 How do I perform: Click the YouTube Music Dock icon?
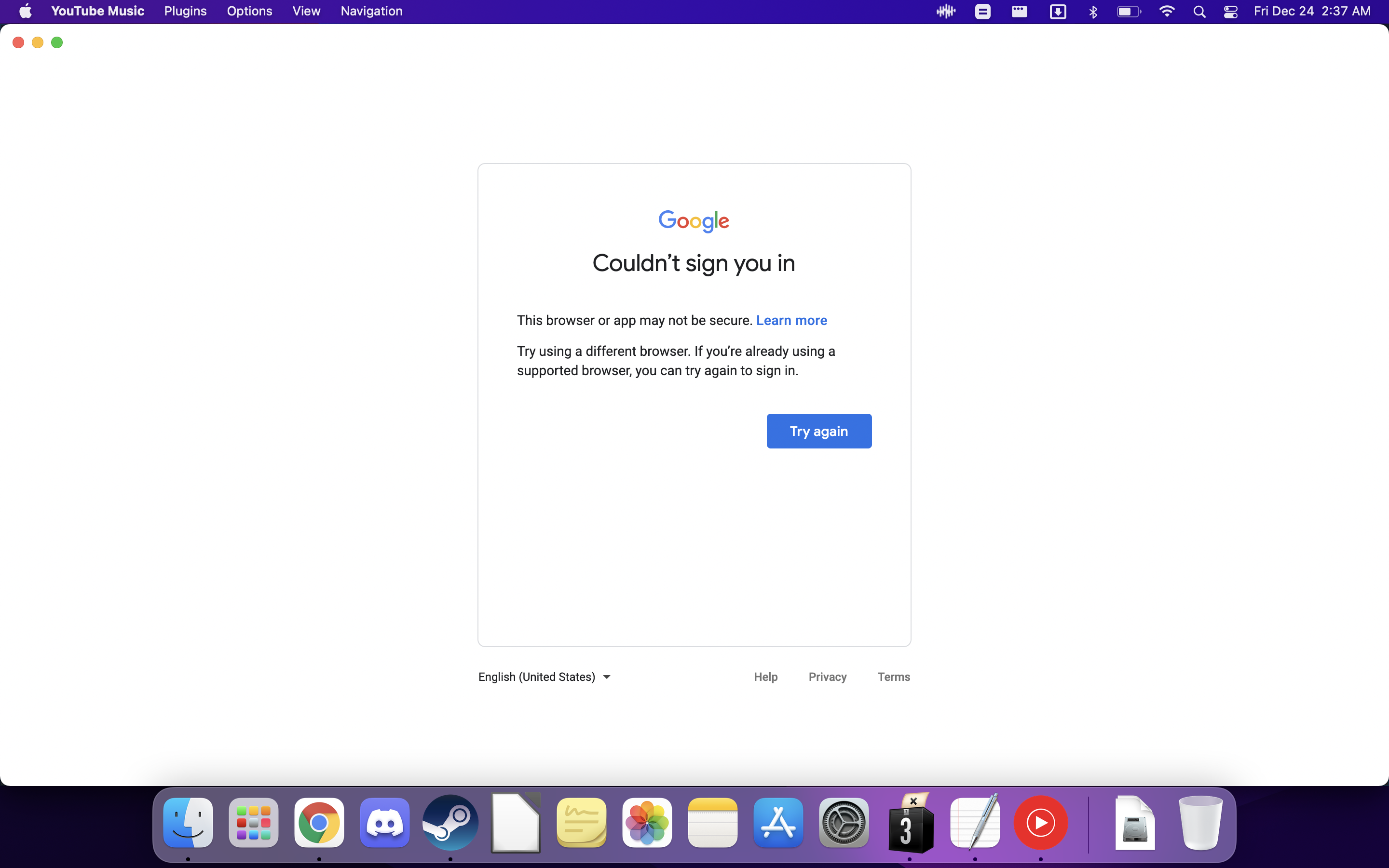click(x=1041, y=823)
